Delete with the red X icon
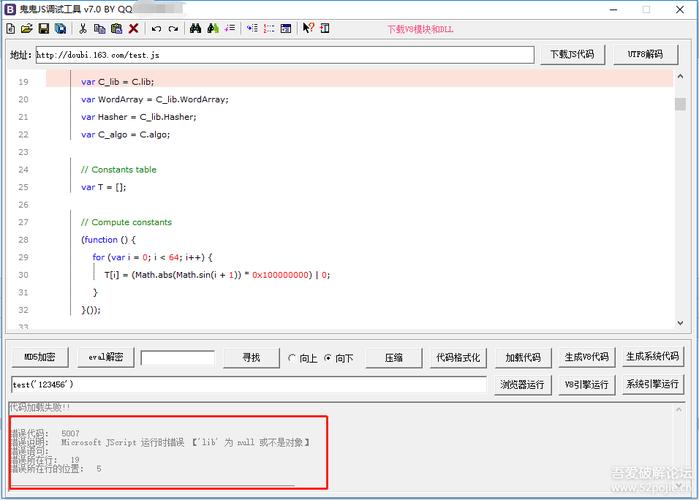The width and height of the screenshot is (699, 500). [133, 29]
